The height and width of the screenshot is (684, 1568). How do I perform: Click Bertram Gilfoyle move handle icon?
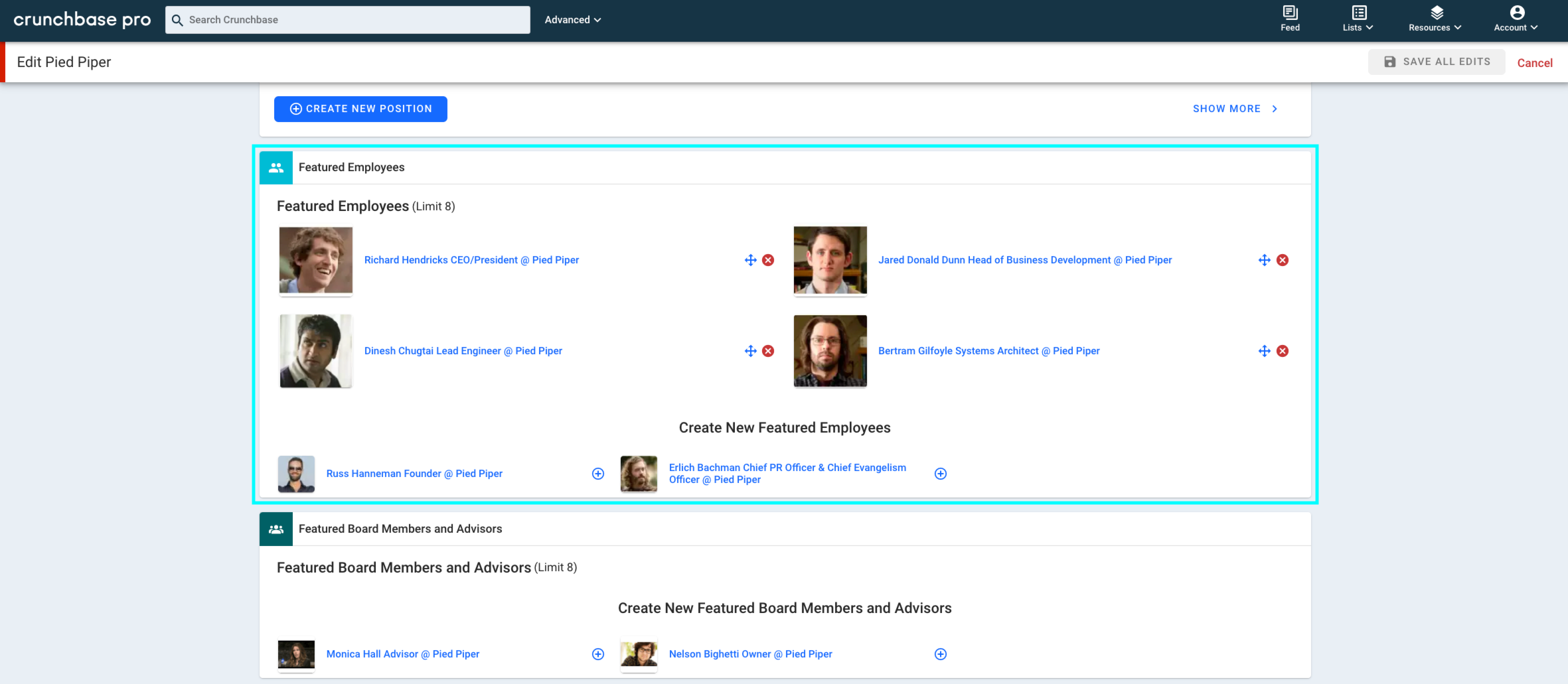tap(1265, 351)
